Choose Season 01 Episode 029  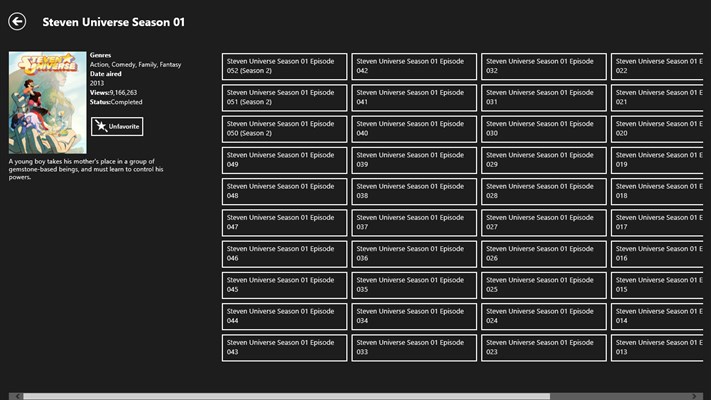[x=544, y=161]
